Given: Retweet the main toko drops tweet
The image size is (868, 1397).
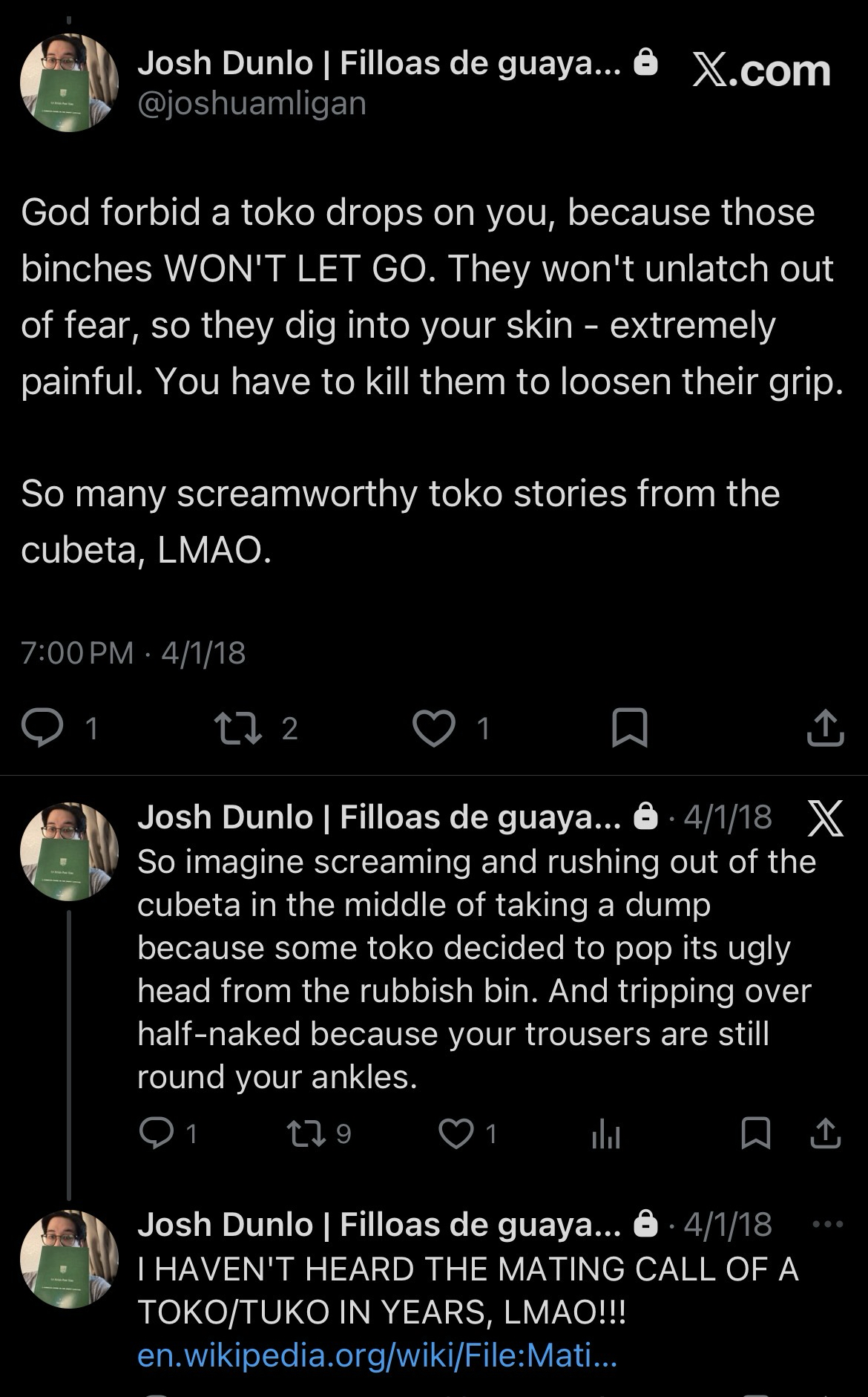Looking at the screenshot, I should point(237,728).
